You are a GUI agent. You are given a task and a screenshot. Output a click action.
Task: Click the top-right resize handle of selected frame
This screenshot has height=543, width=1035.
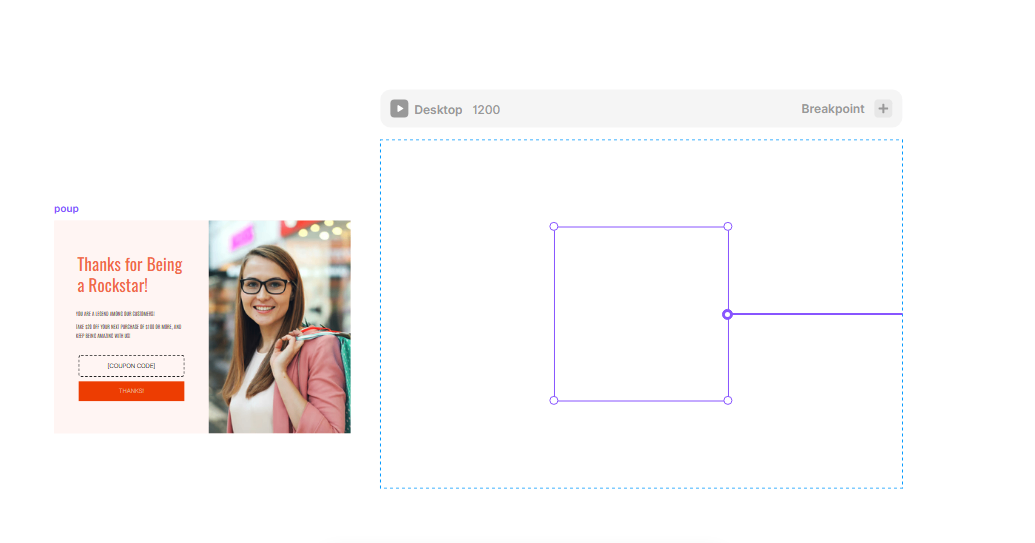[x=728, y=226]
